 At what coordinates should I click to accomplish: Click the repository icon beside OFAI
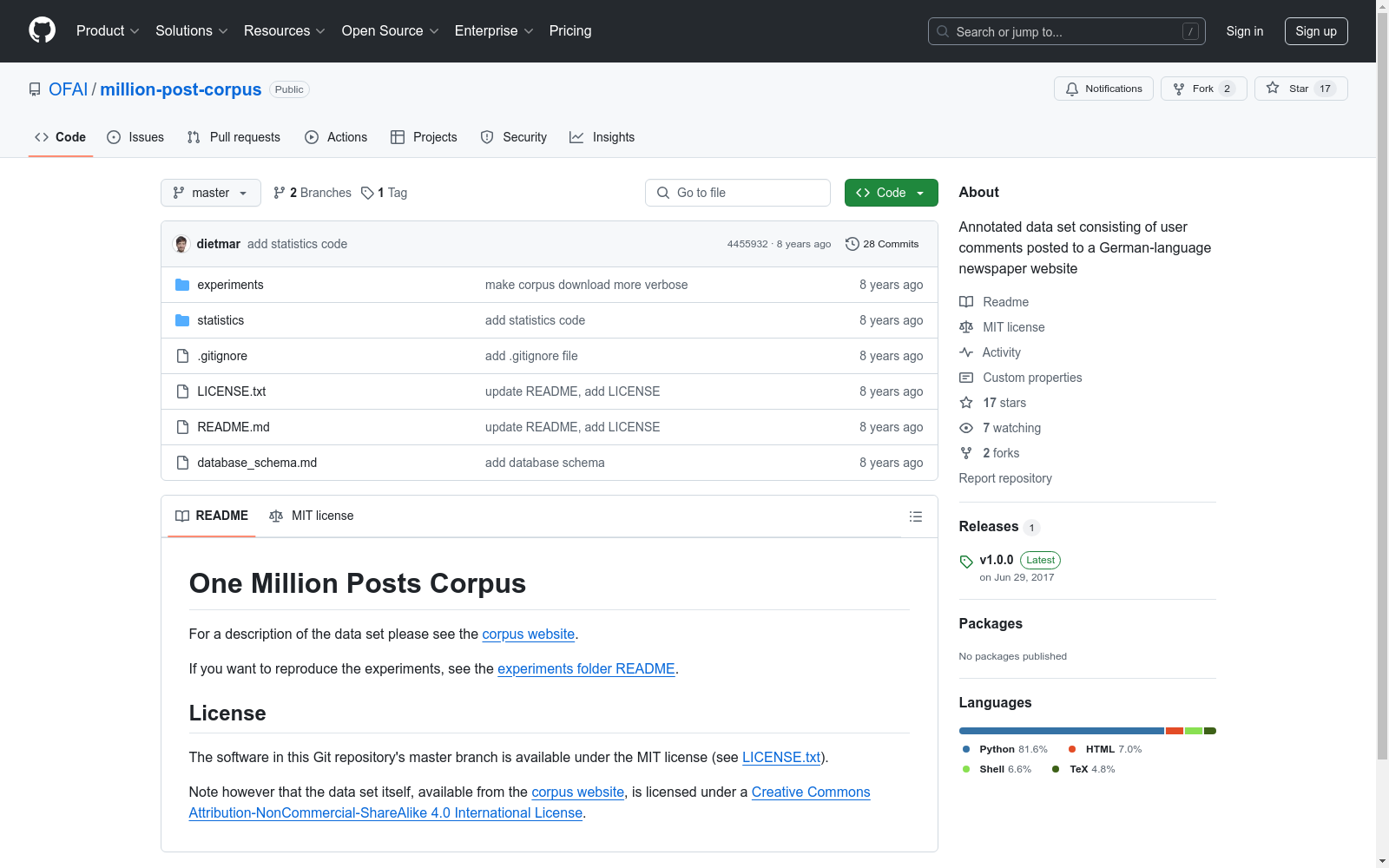[35, 89]
